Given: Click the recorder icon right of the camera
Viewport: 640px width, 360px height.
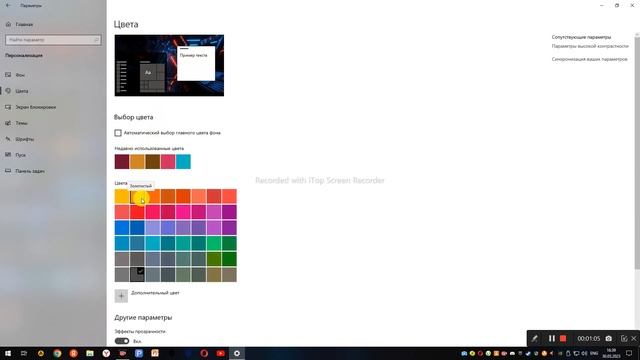Looking at the screenshot, I should tap(624, 338).
